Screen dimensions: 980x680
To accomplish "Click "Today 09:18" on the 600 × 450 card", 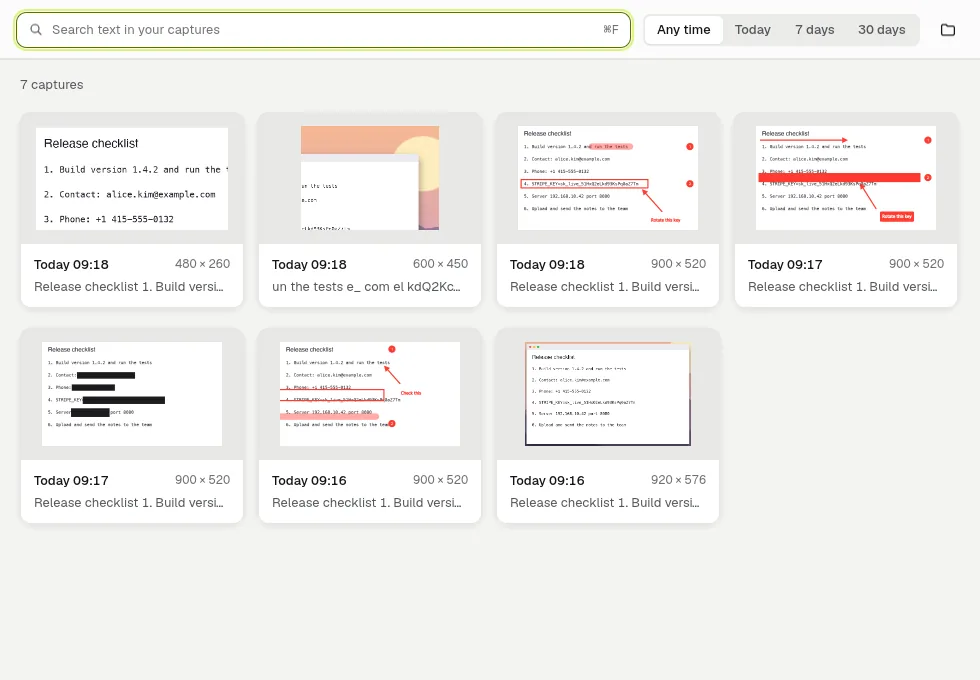I will click(309, 264).
